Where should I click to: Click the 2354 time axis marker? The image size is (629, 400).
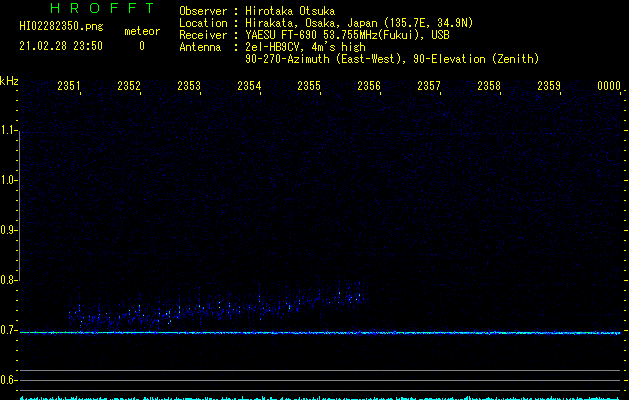(249, 85)
